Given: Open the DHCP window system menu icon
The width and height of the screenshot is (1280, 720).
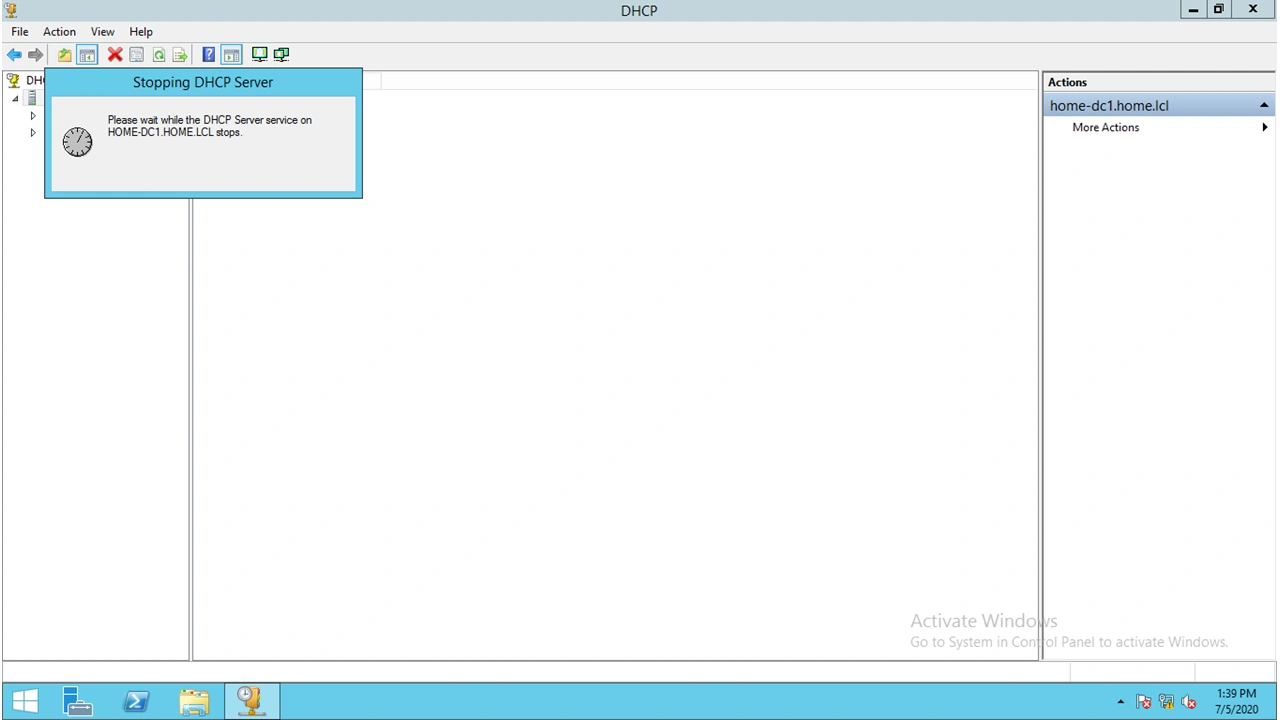Looking at the screenshot, I should [11, 10].
